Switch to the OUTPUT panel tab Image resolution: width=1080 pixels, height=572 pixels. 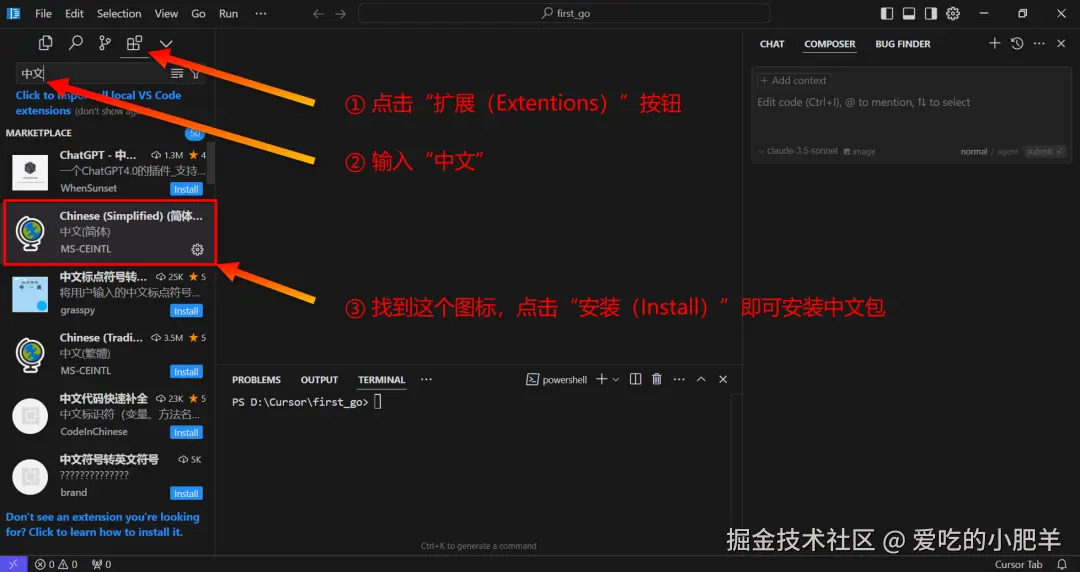(x=319, y=380)
